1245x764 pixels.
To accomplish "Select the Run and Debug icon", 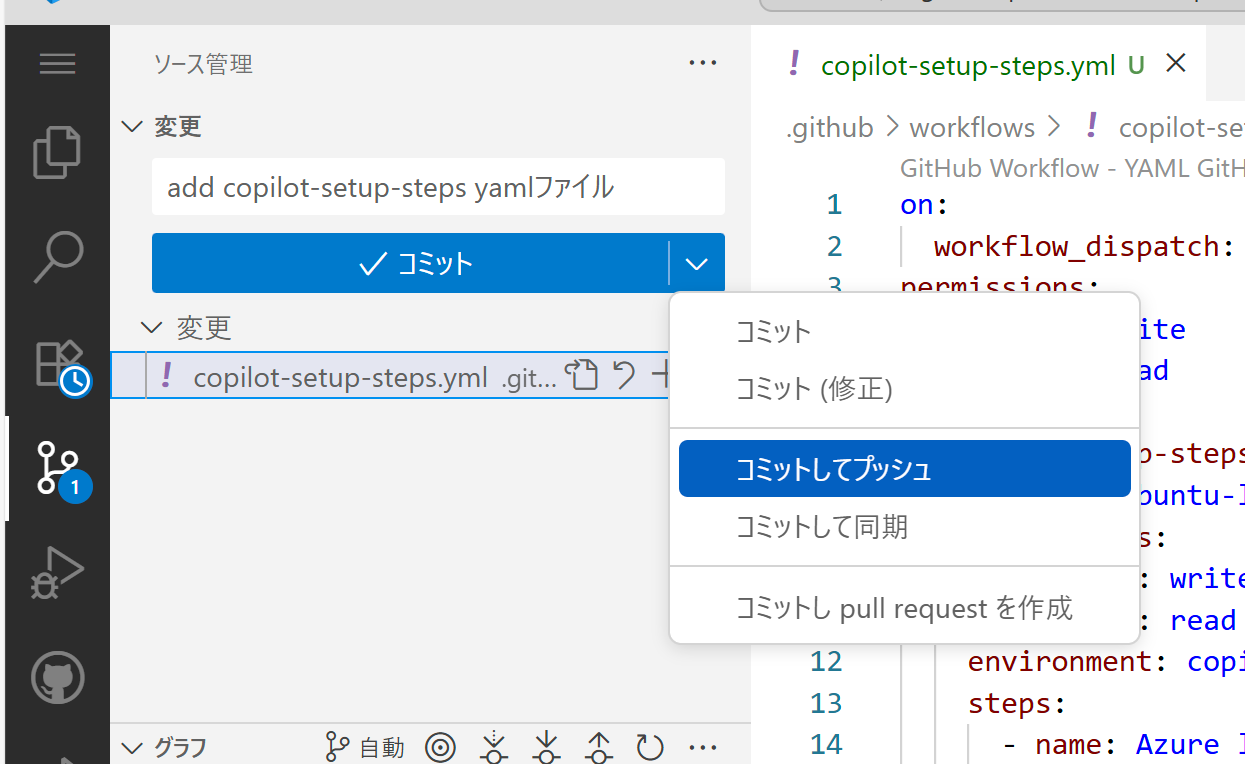I will 57,572.
